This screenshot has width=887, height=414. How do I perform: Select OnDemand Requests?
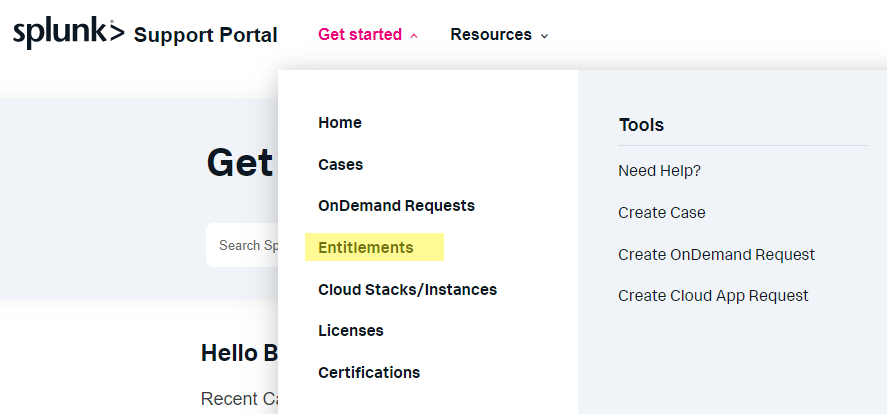397,206
